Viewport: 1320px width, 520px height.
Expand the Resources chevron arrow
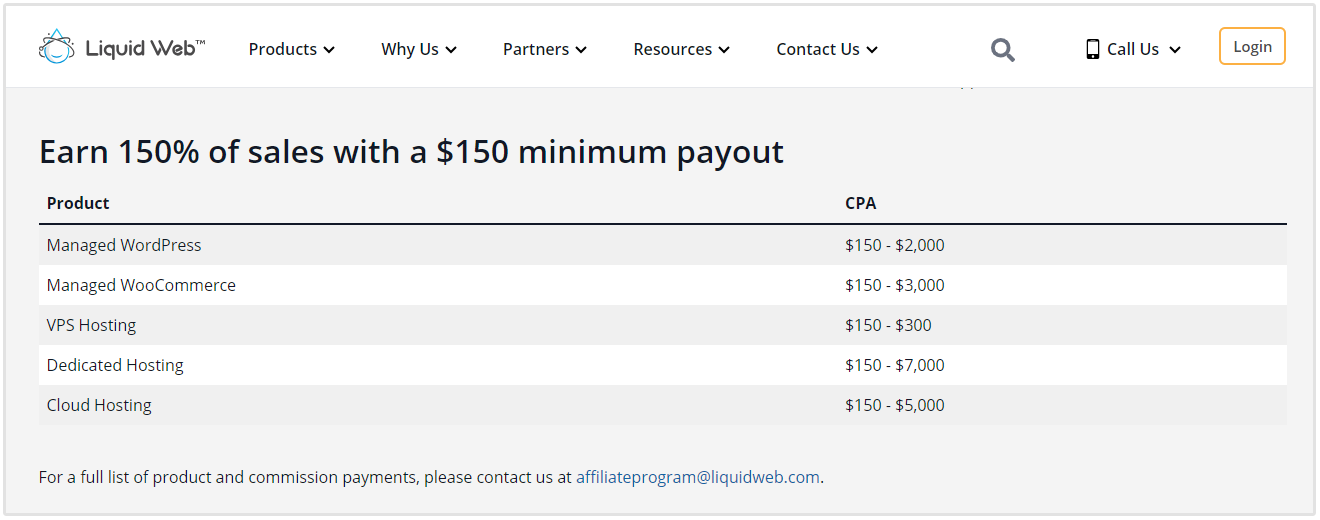(724, 50)
